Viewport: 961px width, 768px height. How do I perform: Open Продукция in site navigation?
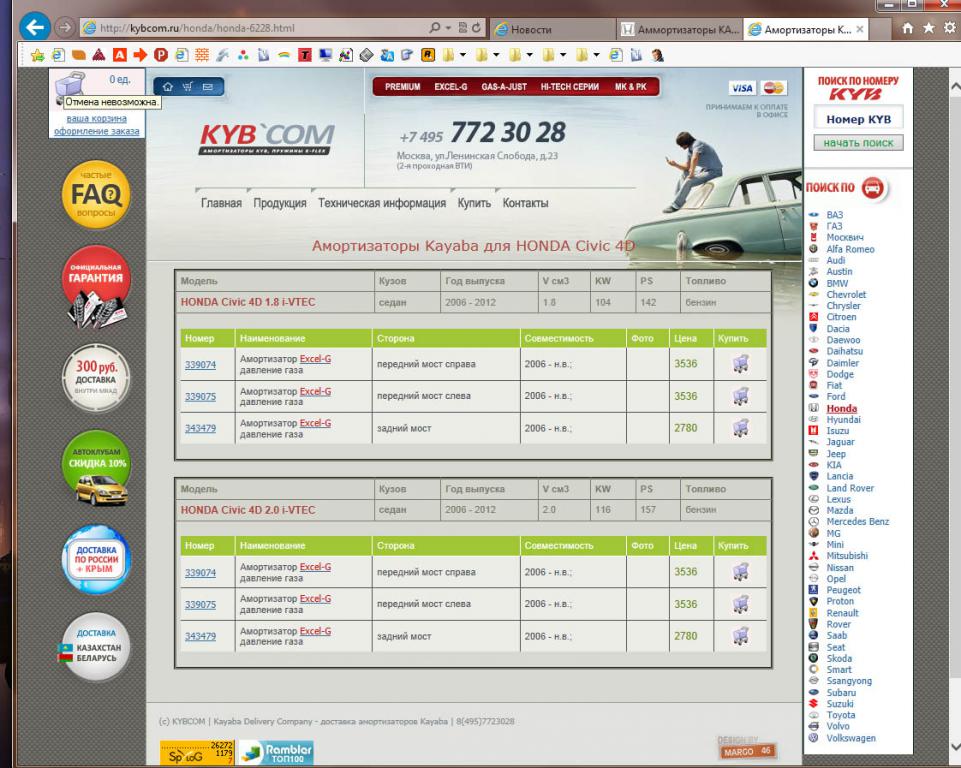(279, 203)
